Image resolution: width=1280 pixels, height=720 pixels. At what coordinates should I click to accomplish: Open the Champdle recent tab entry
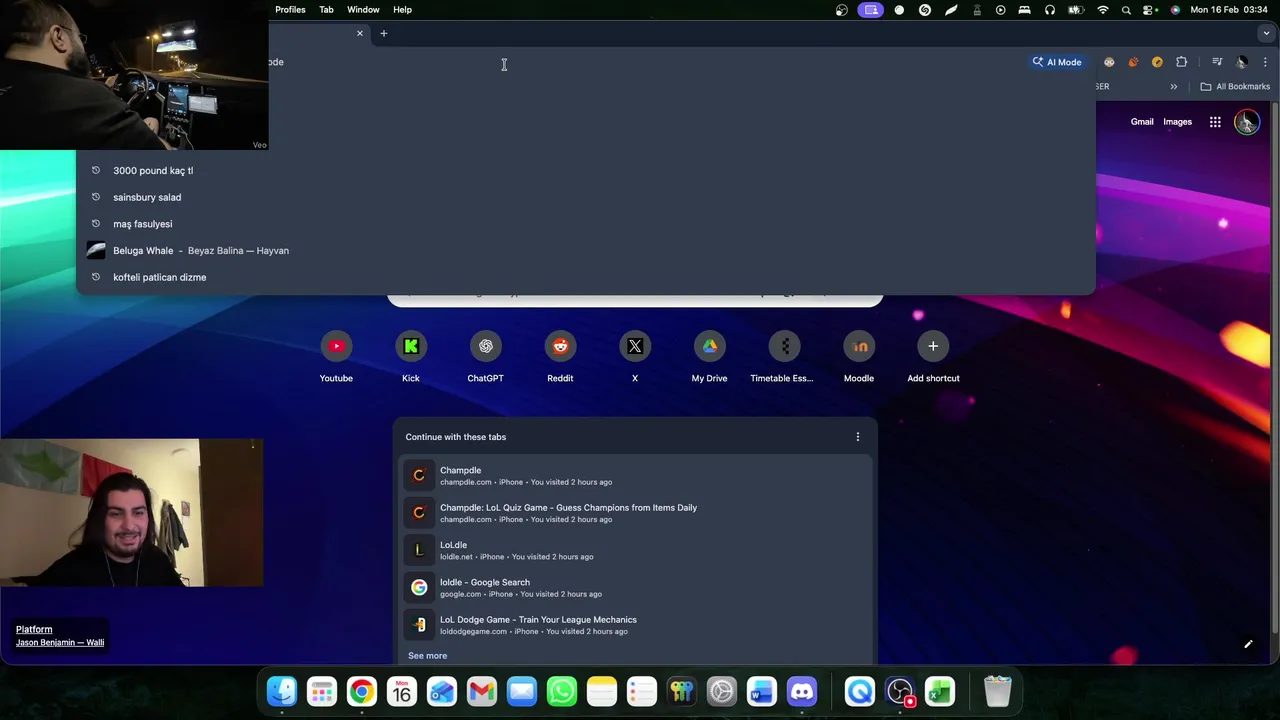[635, 476]
